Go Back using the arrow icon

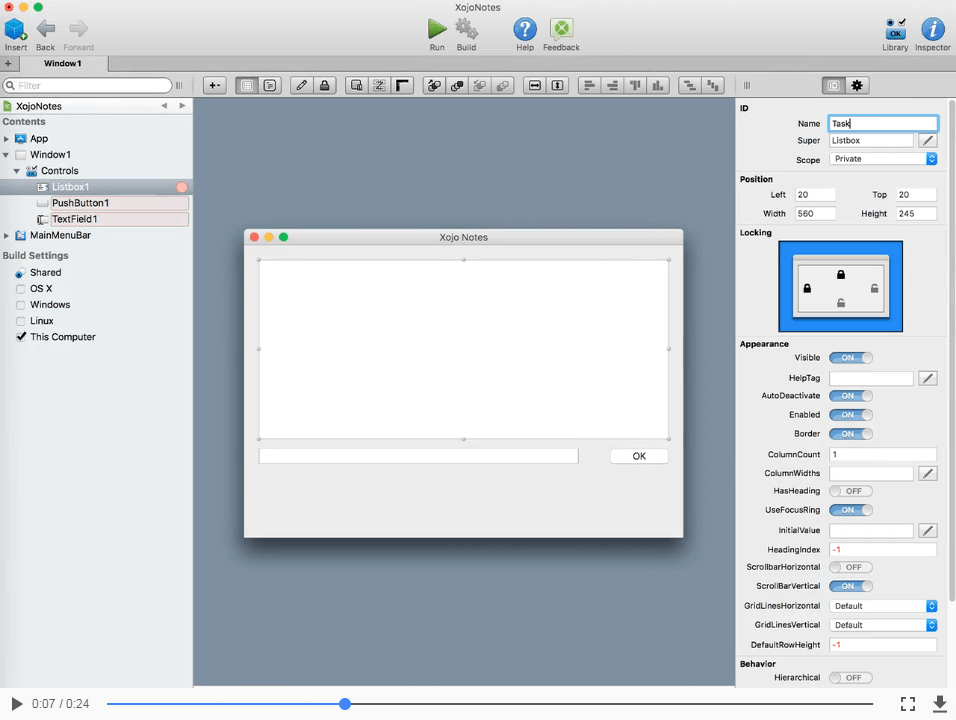[46, 28]
